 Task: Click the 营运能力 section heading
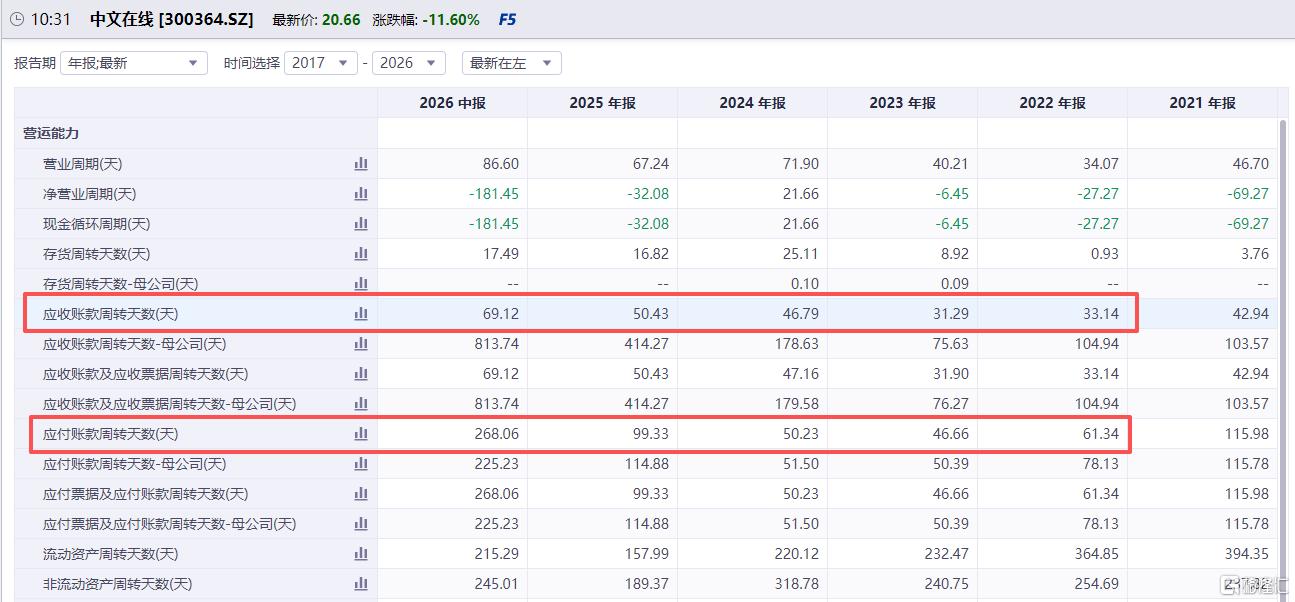51,133
